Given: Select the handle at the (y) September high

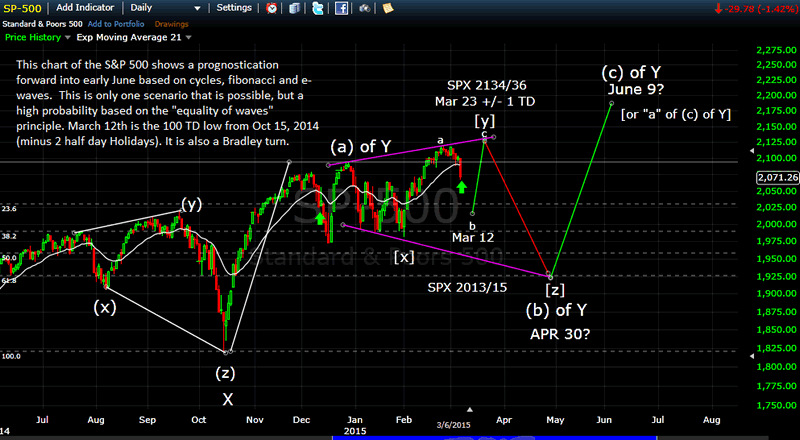Looking at the screenshot, I should pos(182,210).
